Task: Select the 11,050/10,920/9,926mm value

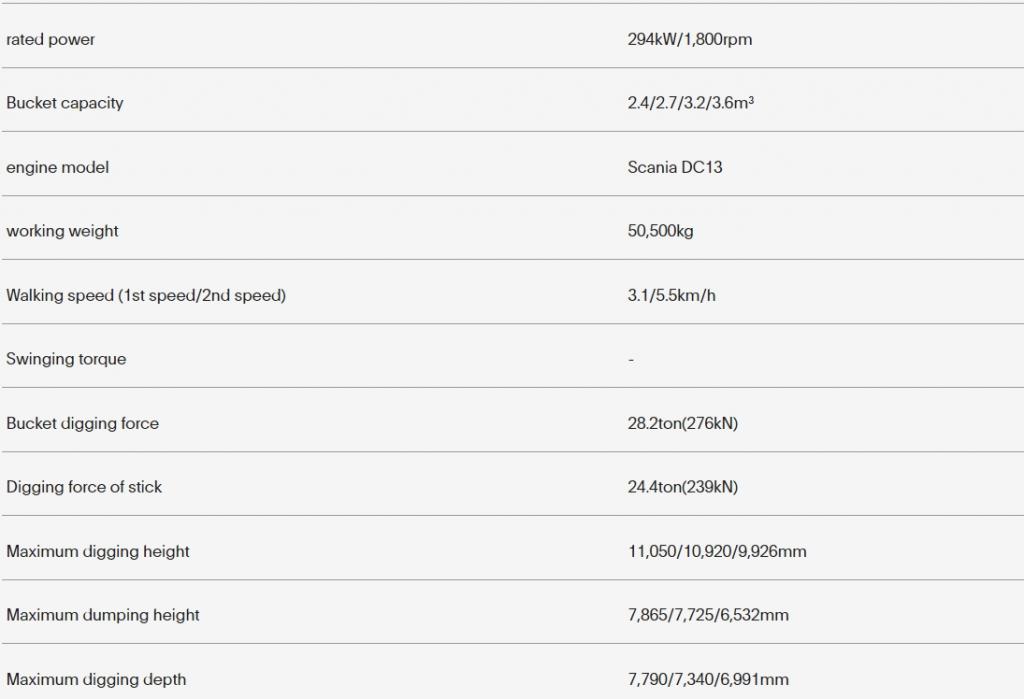Action: 717,551
